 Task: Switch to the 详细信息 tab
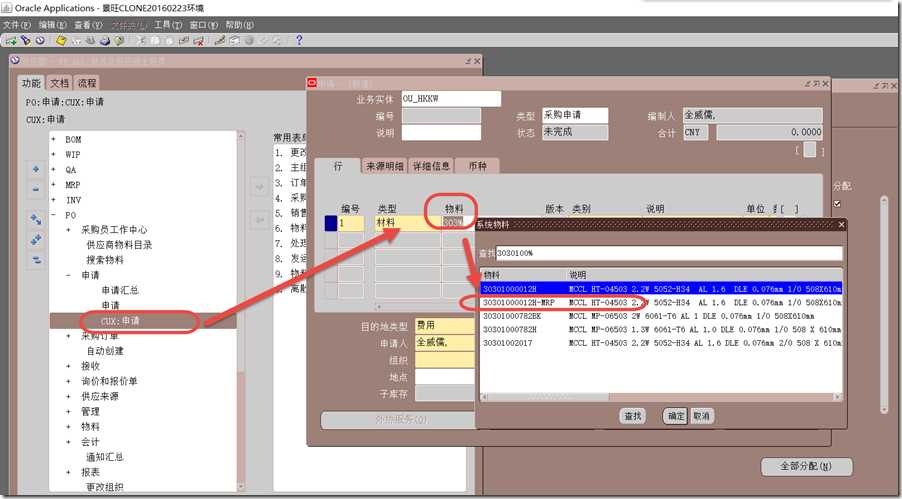pyautogui.click(x=431, y=166)
